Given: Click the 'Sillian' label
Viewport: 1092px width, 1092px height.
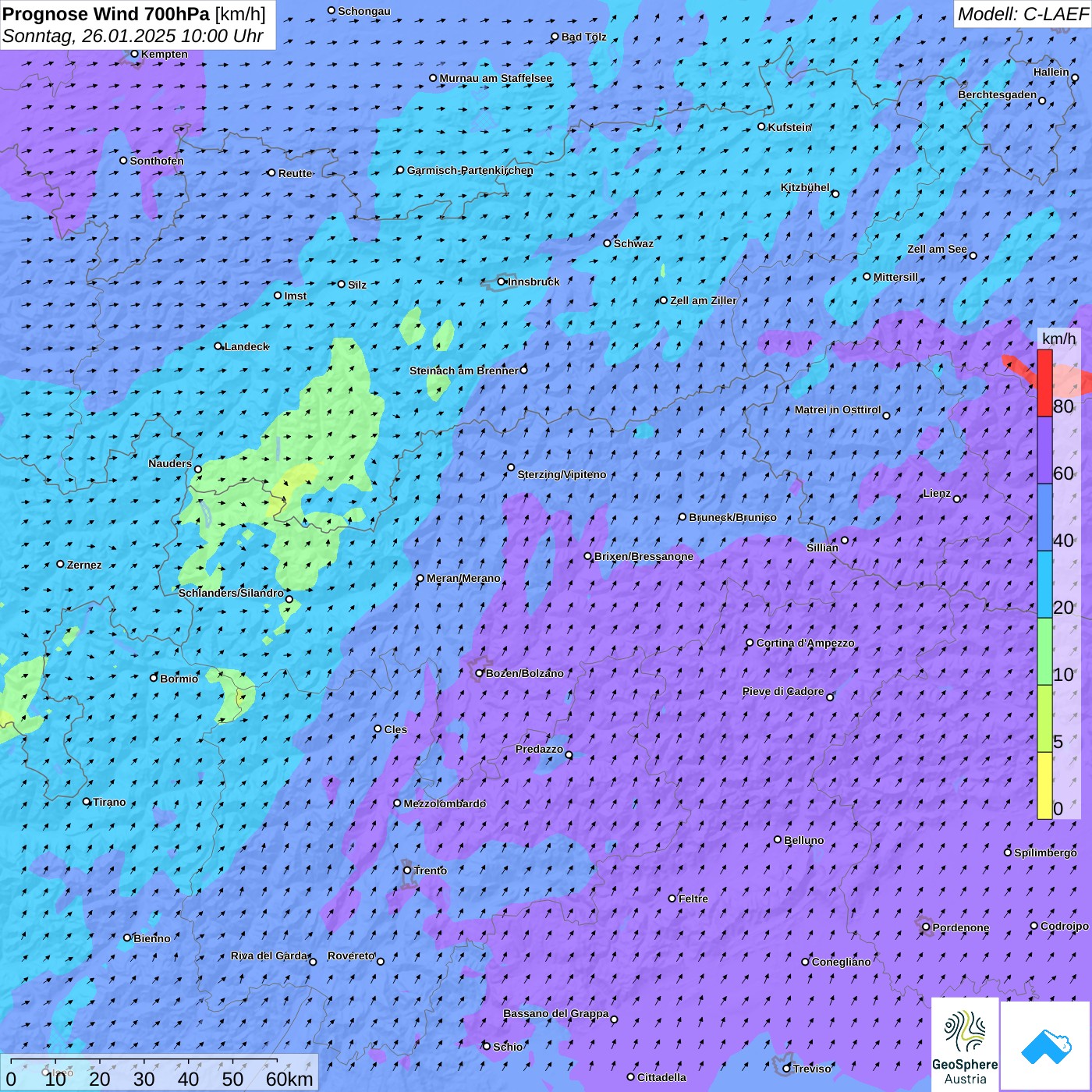Looking at the screenshot, I should pos(822,548).
